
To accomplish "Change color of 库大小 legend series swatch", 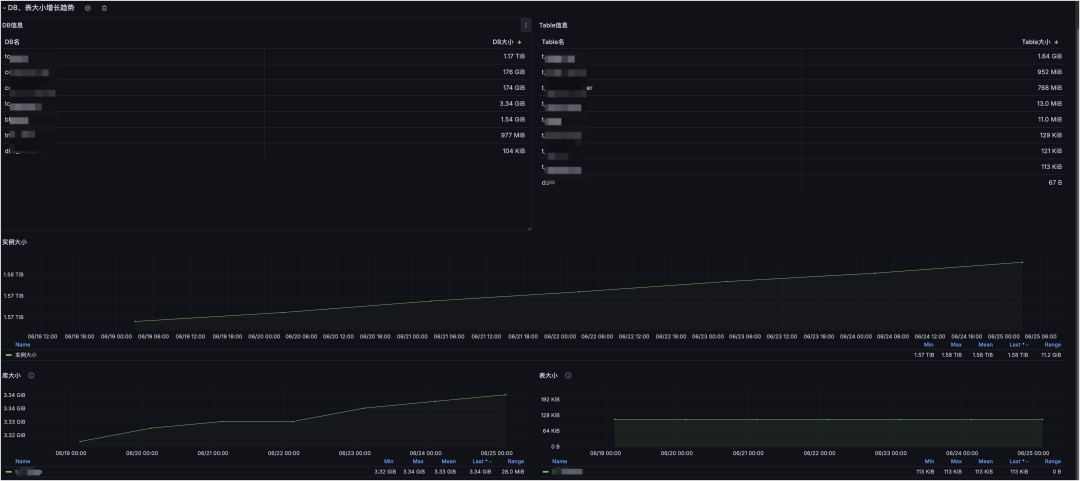I will pos(9,472).
